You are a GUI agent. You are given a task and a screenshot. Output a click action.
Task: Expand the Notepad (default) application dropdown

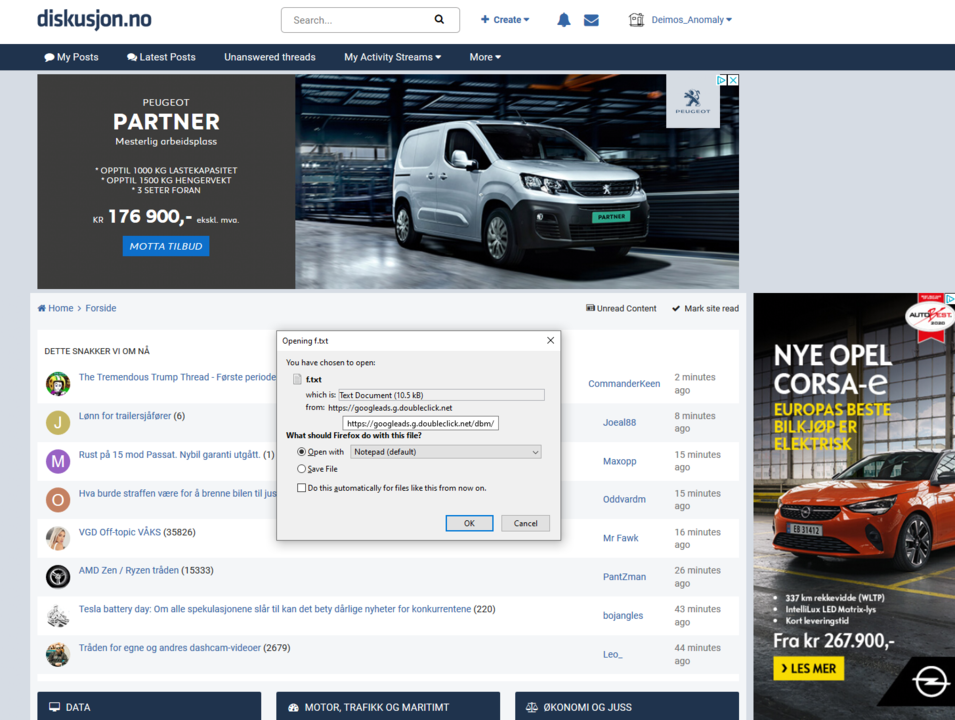tap(446, 452)
